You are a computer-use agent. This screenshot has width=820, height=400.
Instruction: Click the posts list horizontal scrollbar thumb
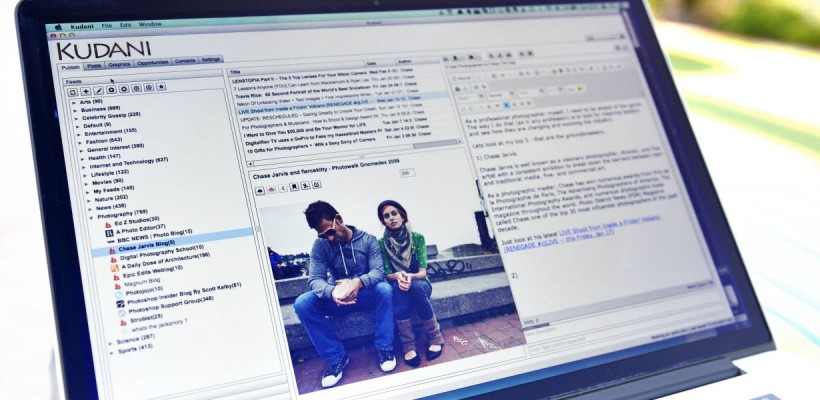(x=435, y=143)
